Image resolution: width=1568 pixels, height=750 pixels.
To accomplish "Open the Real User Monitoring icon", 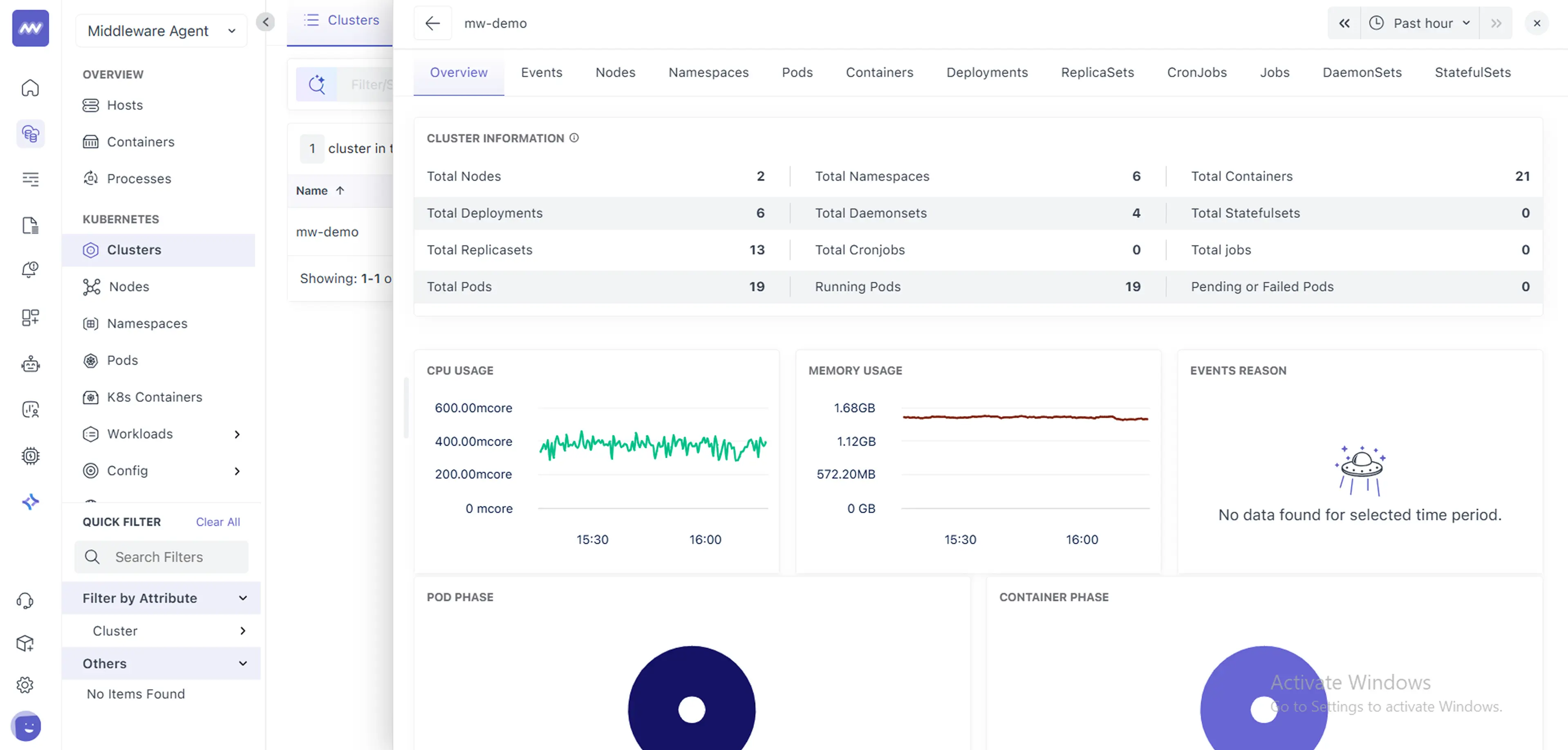I will tap(30, 409).
